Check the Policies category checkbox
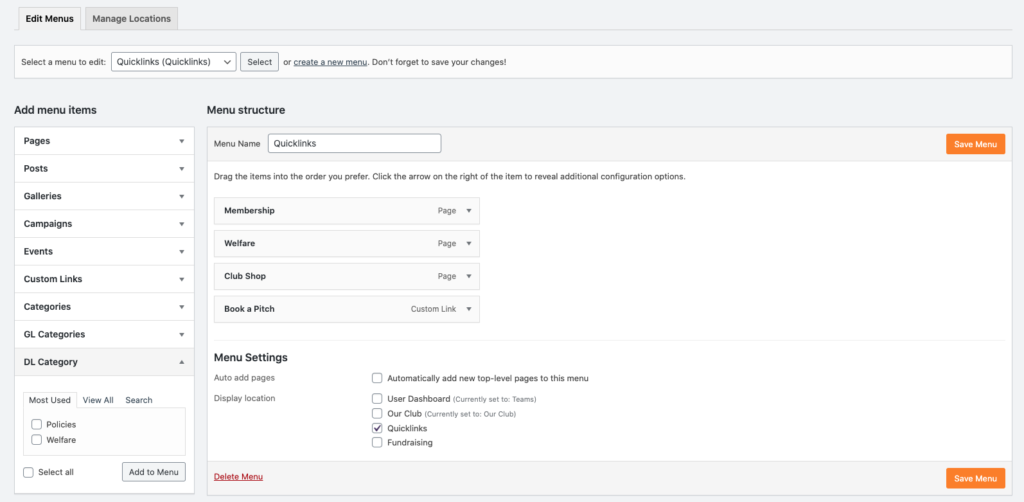This screenshot has width=1024, height=502. click(37, 424)
